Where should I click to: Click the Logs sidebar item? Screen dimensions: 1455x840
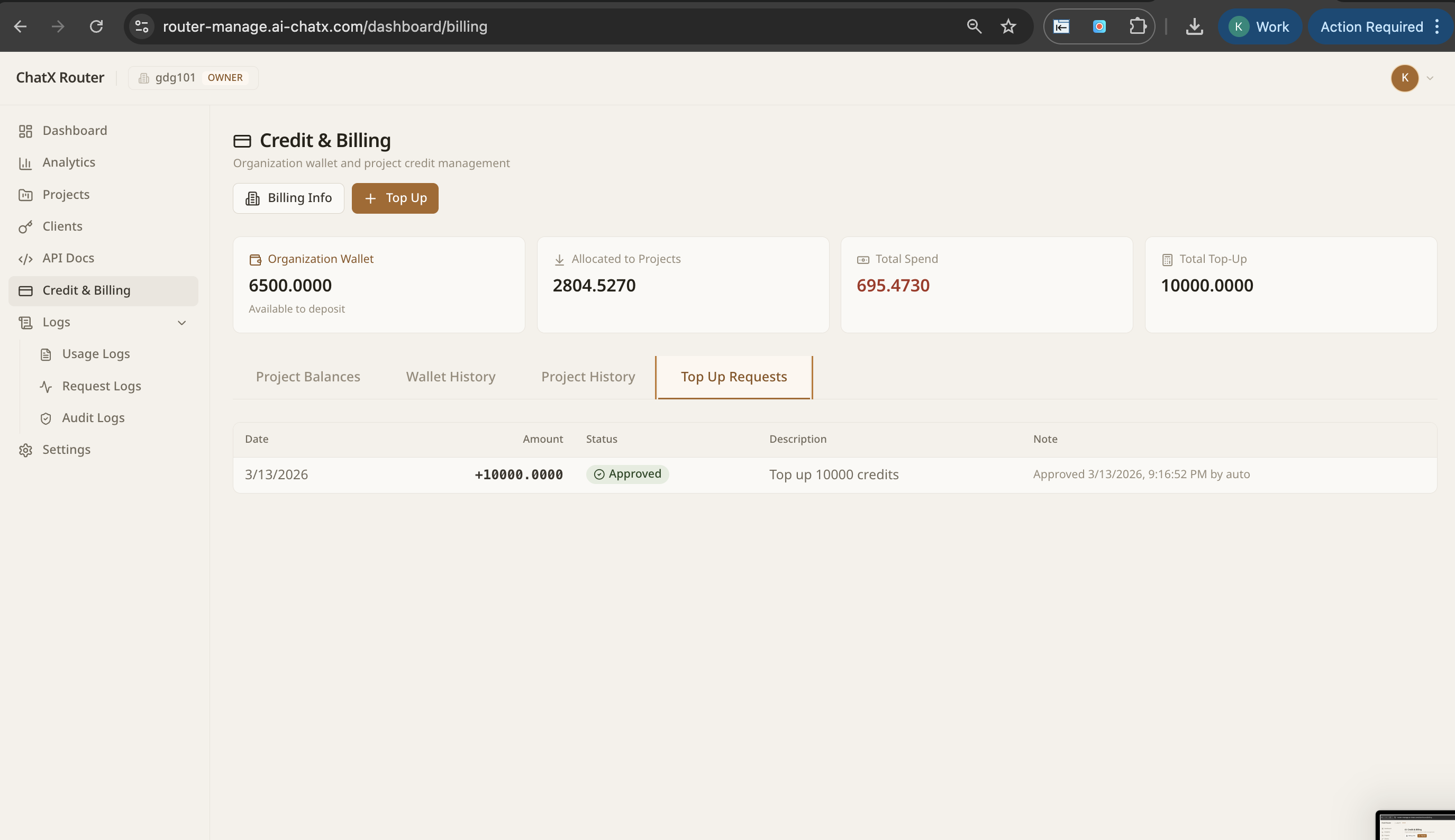coord(103,322)
